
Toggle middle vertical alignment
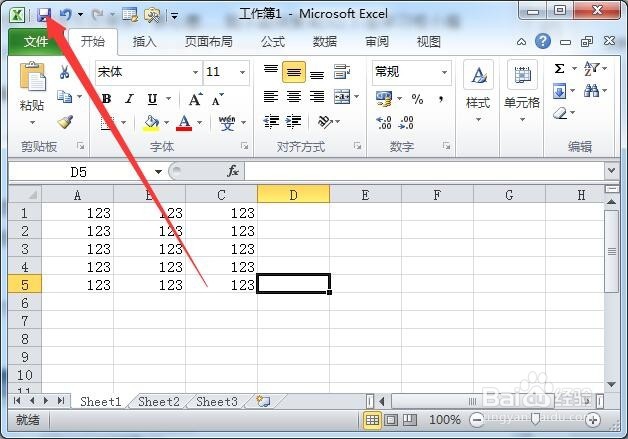(x=294, y=72)
